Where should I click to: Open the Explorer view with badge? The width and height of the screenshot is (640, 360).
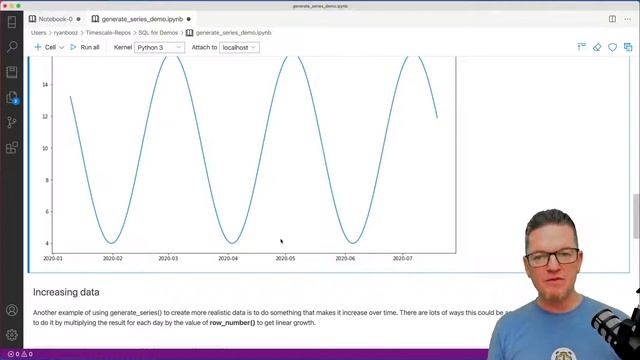12,98
